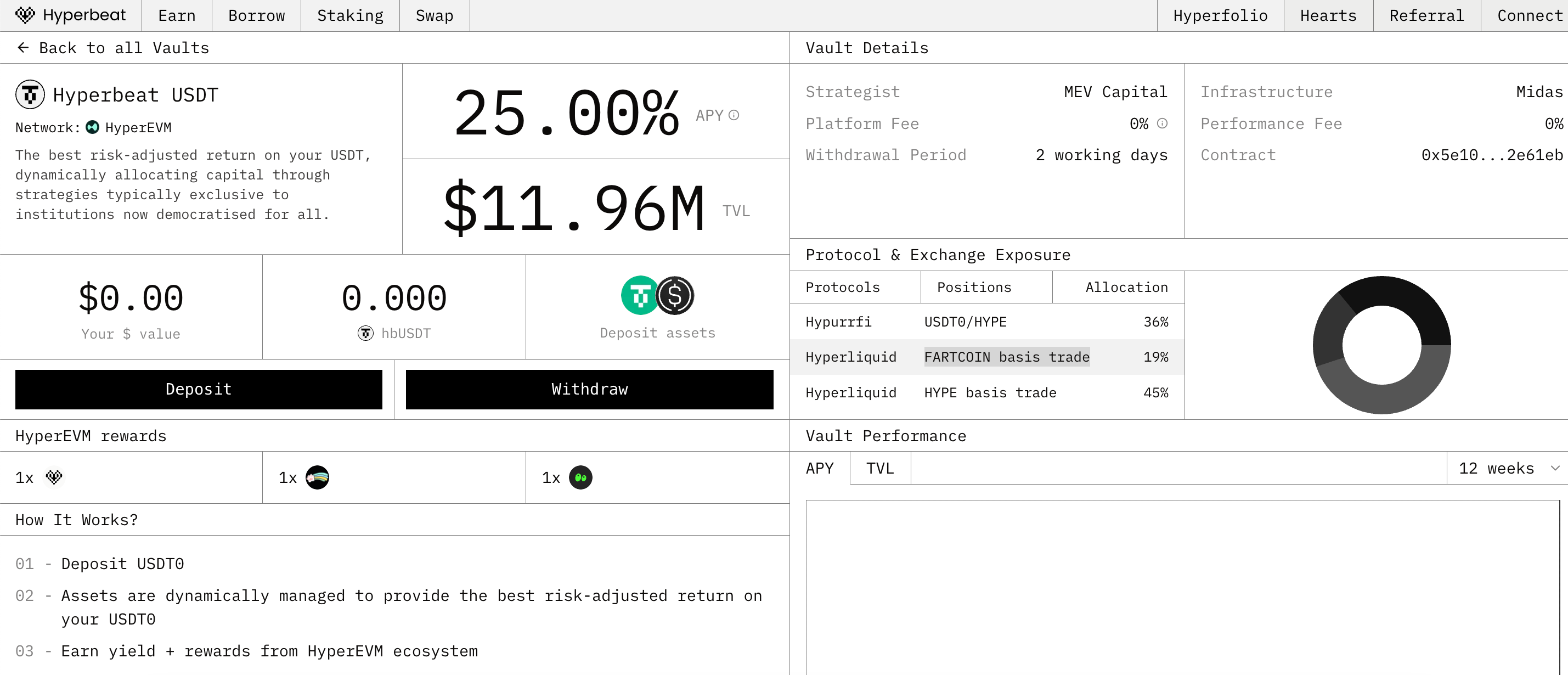Go to the Borrow page

click(256, 16)
